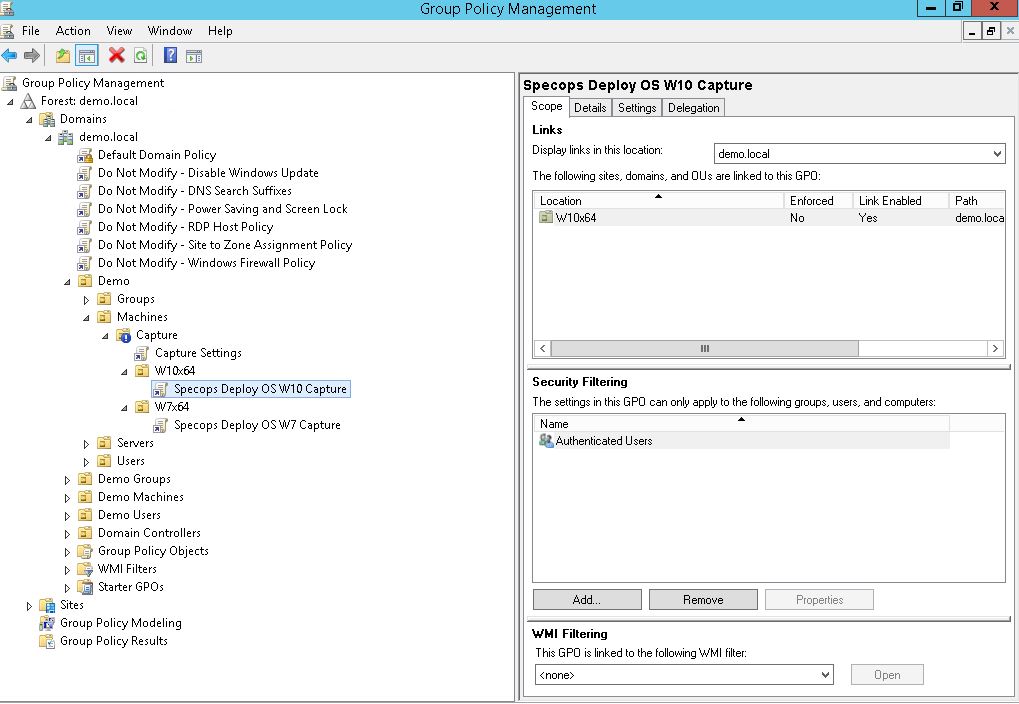This screenshot has height=704, width=1019.
Task: Select Do Not Modify - DNS Search Suffixes
Action: (x=194, y=191)
